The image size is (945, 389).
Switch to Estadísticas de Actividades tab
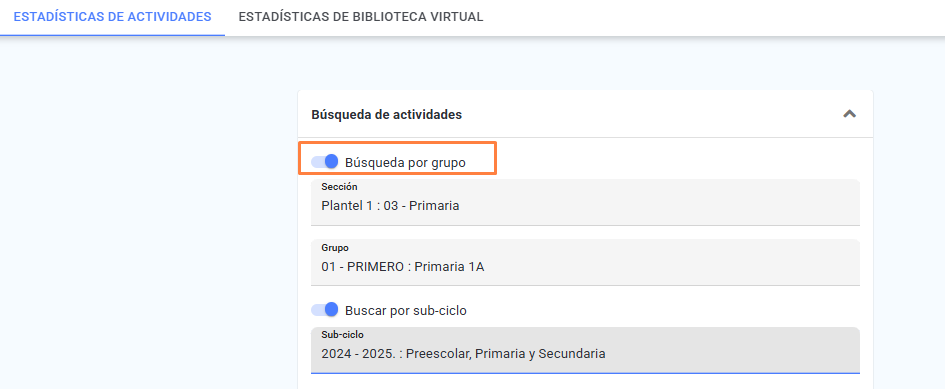112,17
